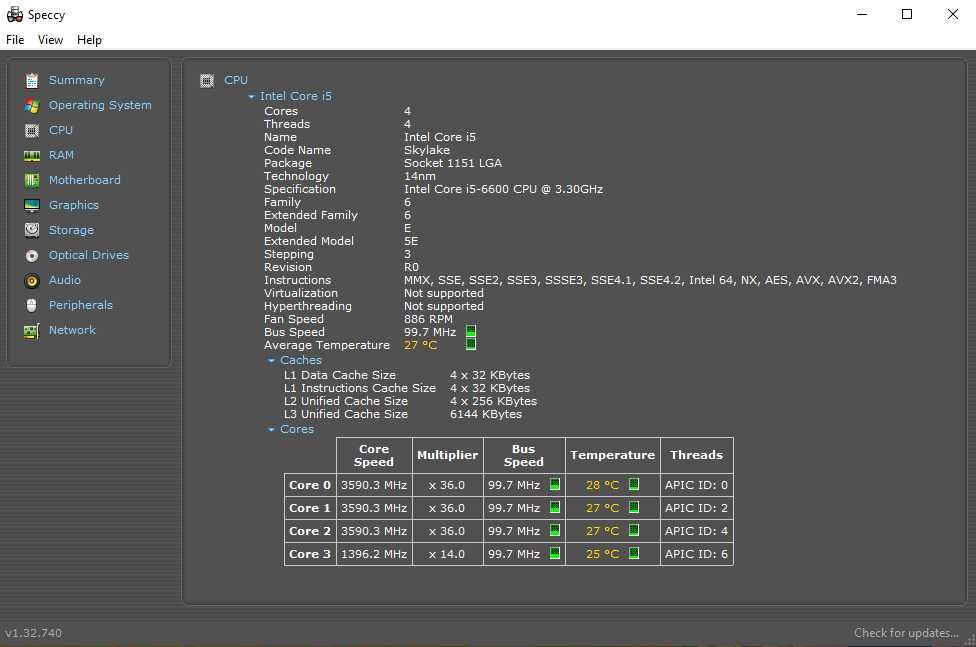The width and height of the screenshot is (976, 647).
Task: Click the Peripherals mouse icon
Action: 32,305
